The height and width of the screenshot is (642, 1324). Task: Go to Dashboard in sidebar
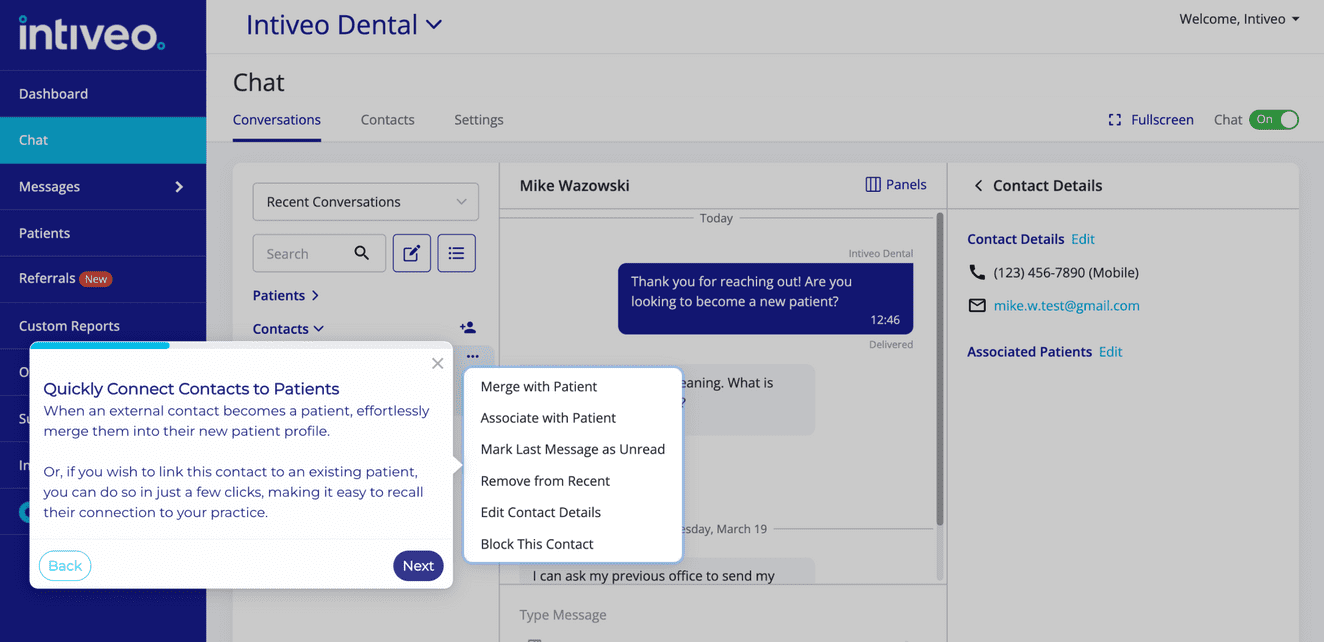point(103,94)
